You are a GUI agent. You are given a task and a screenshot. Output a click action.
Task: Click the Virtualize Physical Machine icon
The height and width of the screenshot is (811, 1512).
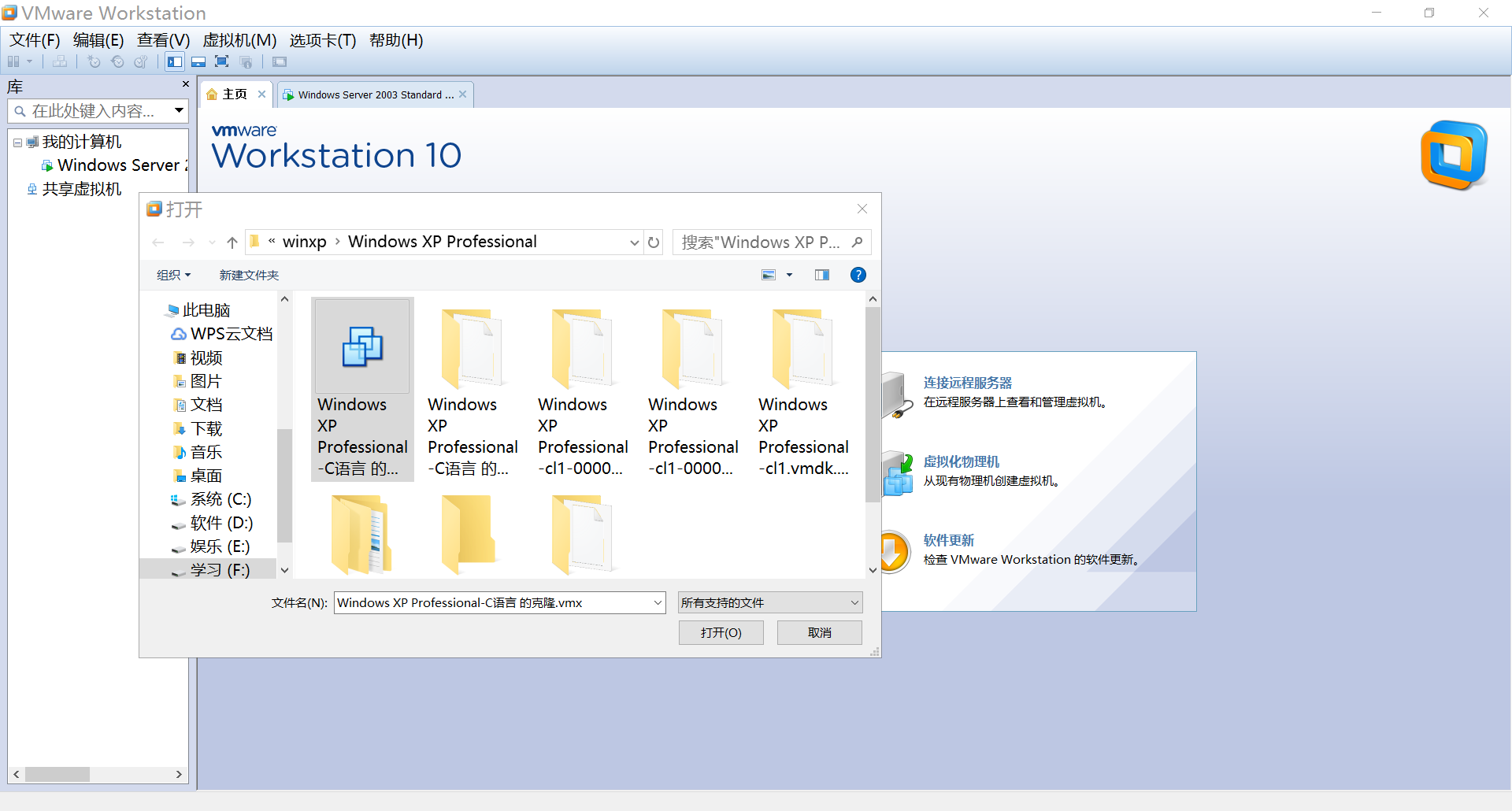click(x=897, y=473)
